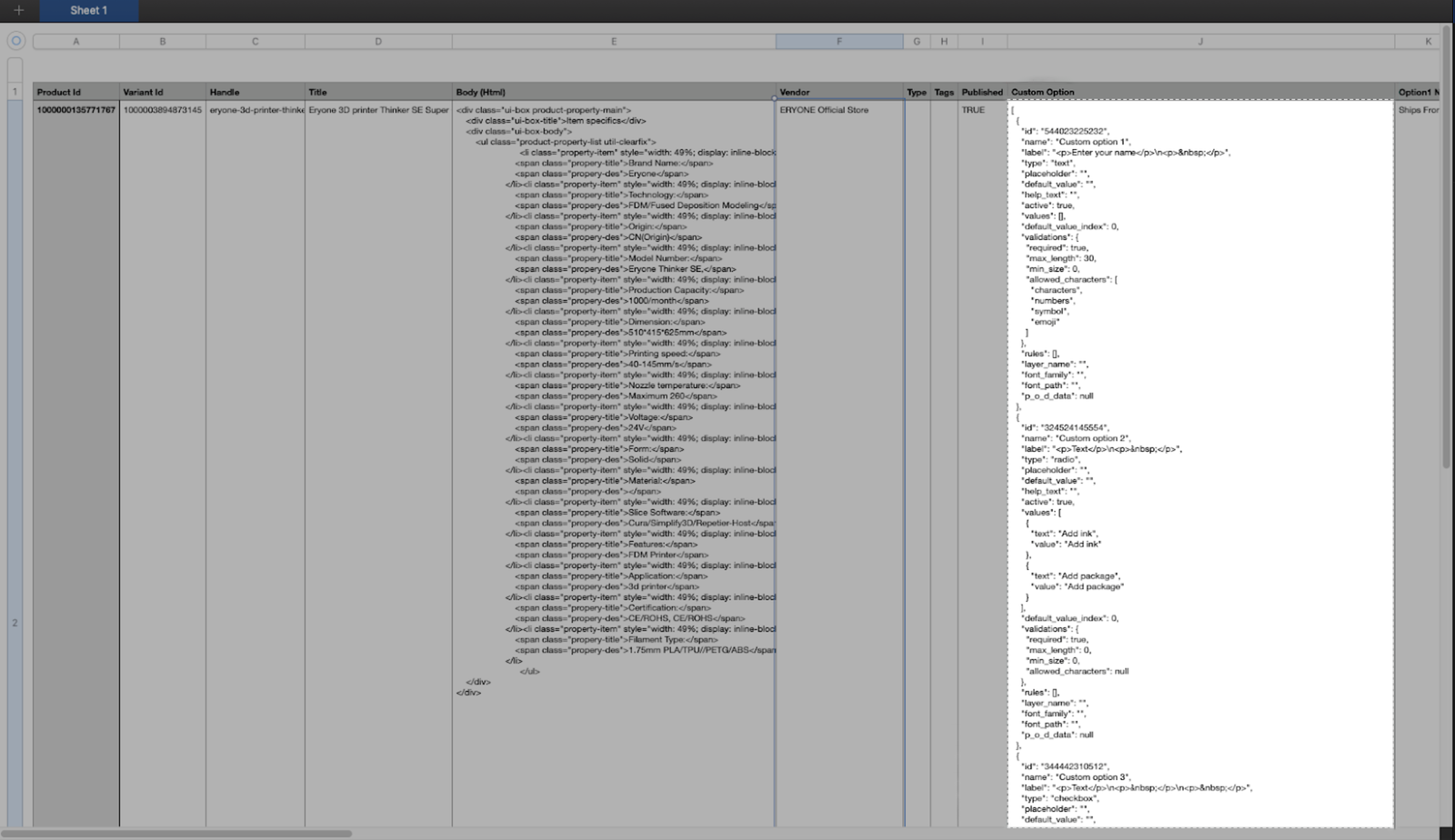
Task: Click the "Custom Option" header cell
Action: [x=1200, y=92]
